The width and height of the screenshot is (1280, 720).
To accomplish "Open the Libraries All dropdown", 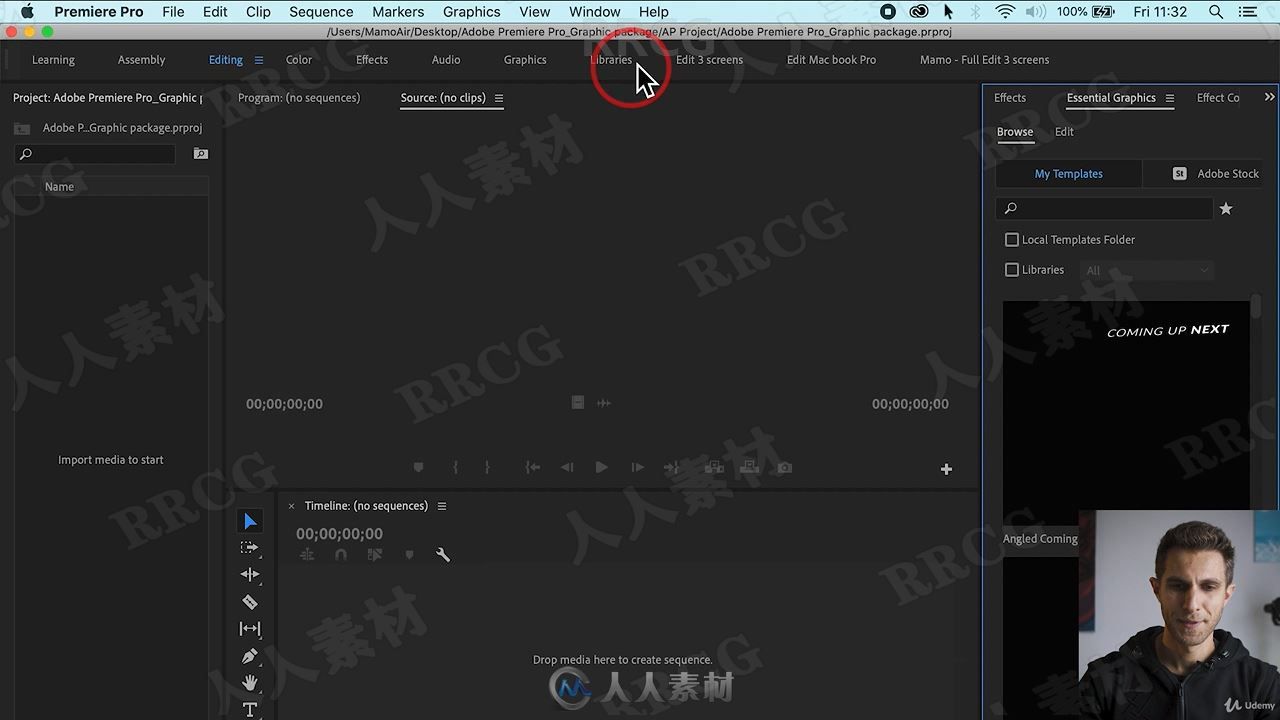I will (1147, 270).
